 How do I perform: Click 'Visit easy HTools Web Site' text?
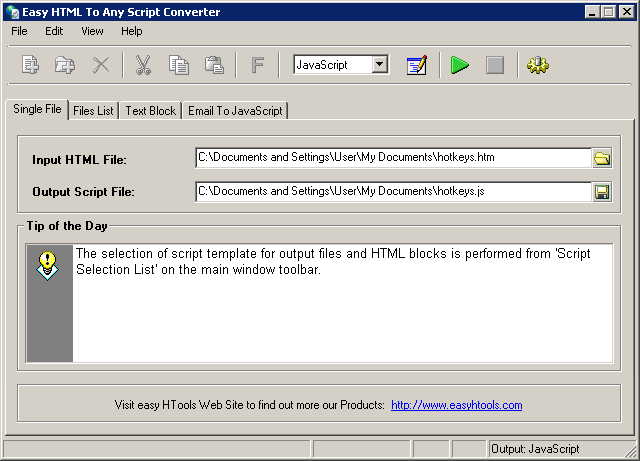point(178,405)
